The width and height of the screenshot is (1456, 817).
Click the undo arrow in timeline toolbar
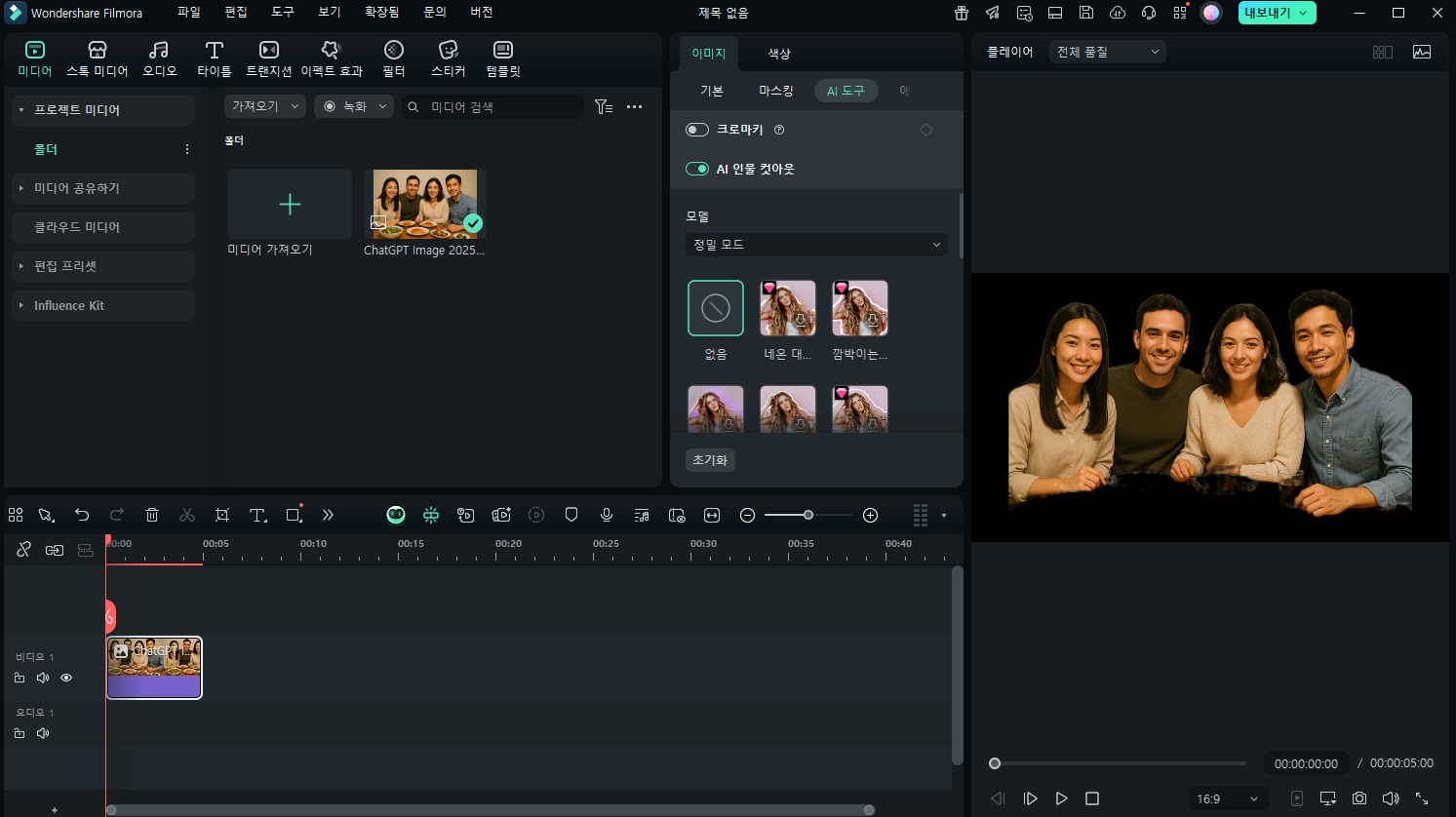point(82,515)
